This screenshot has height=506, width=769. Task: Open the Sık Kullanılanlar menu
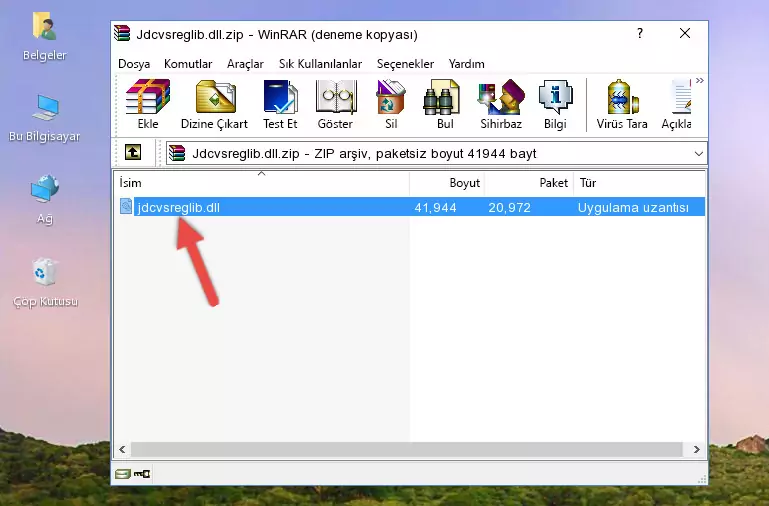(320, 64)
